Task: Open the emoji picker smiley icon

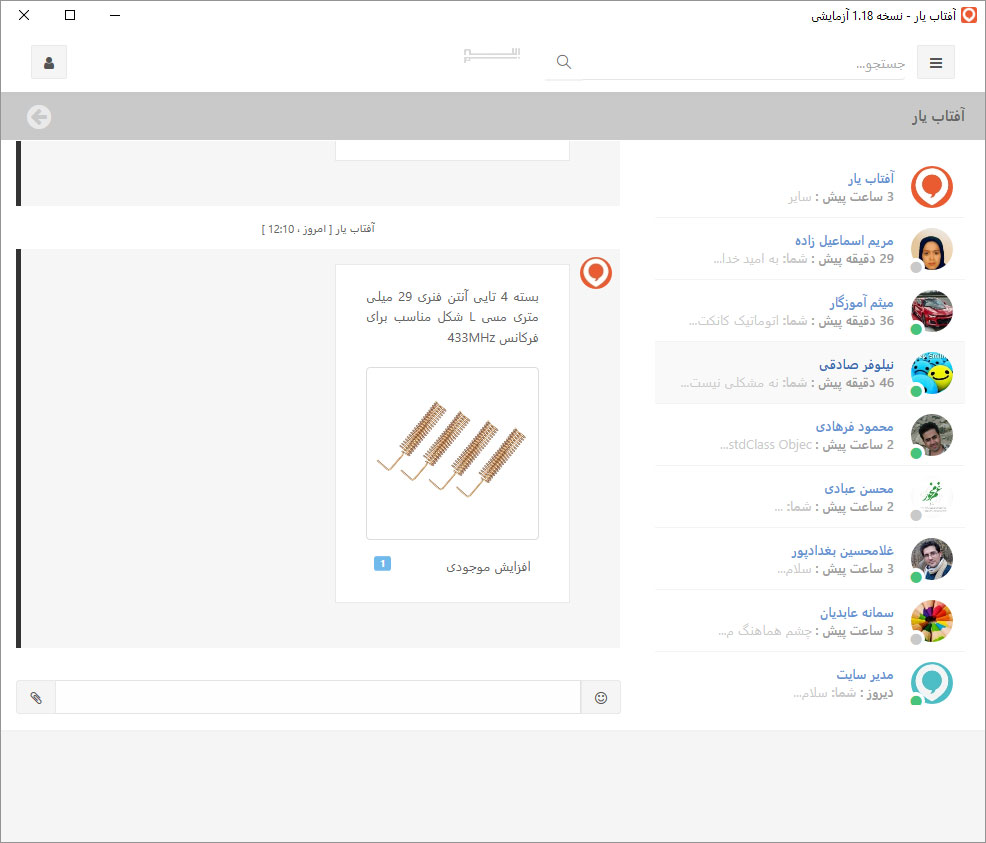Action: (601, 697)
